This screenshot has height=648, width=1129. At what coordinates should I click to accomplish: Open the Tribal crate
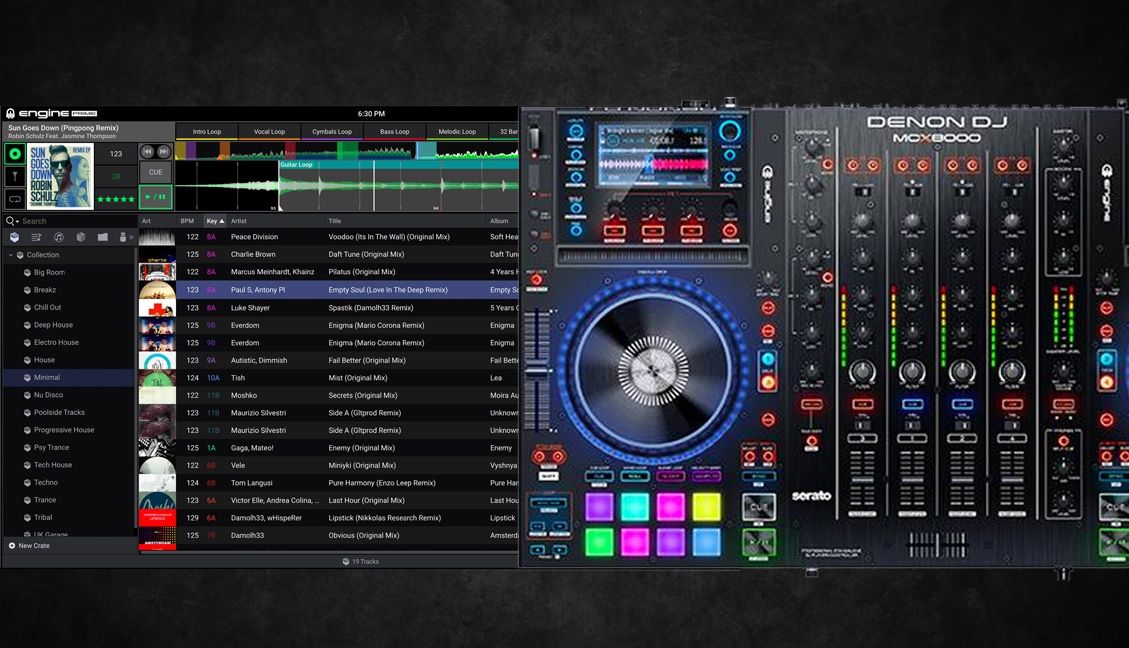(43, 517)
